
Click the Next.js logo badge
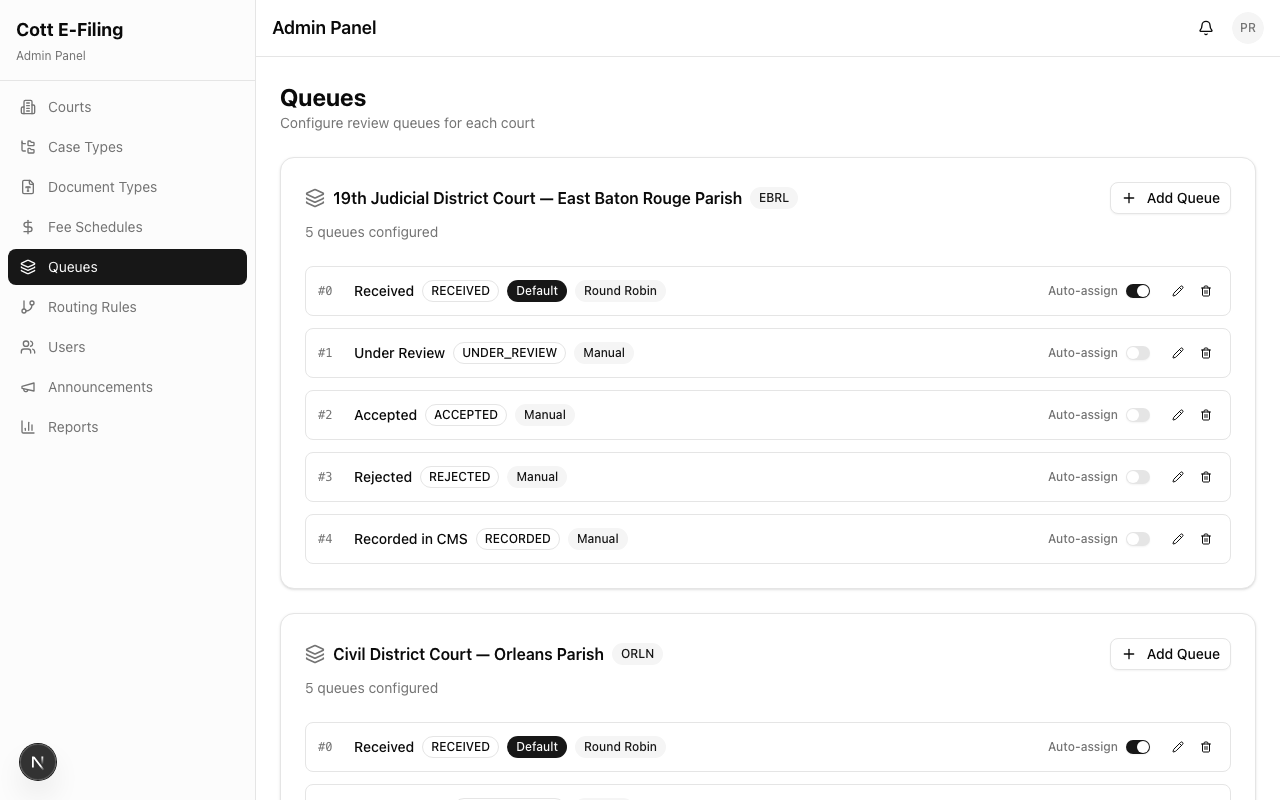(x=38, y=762)
